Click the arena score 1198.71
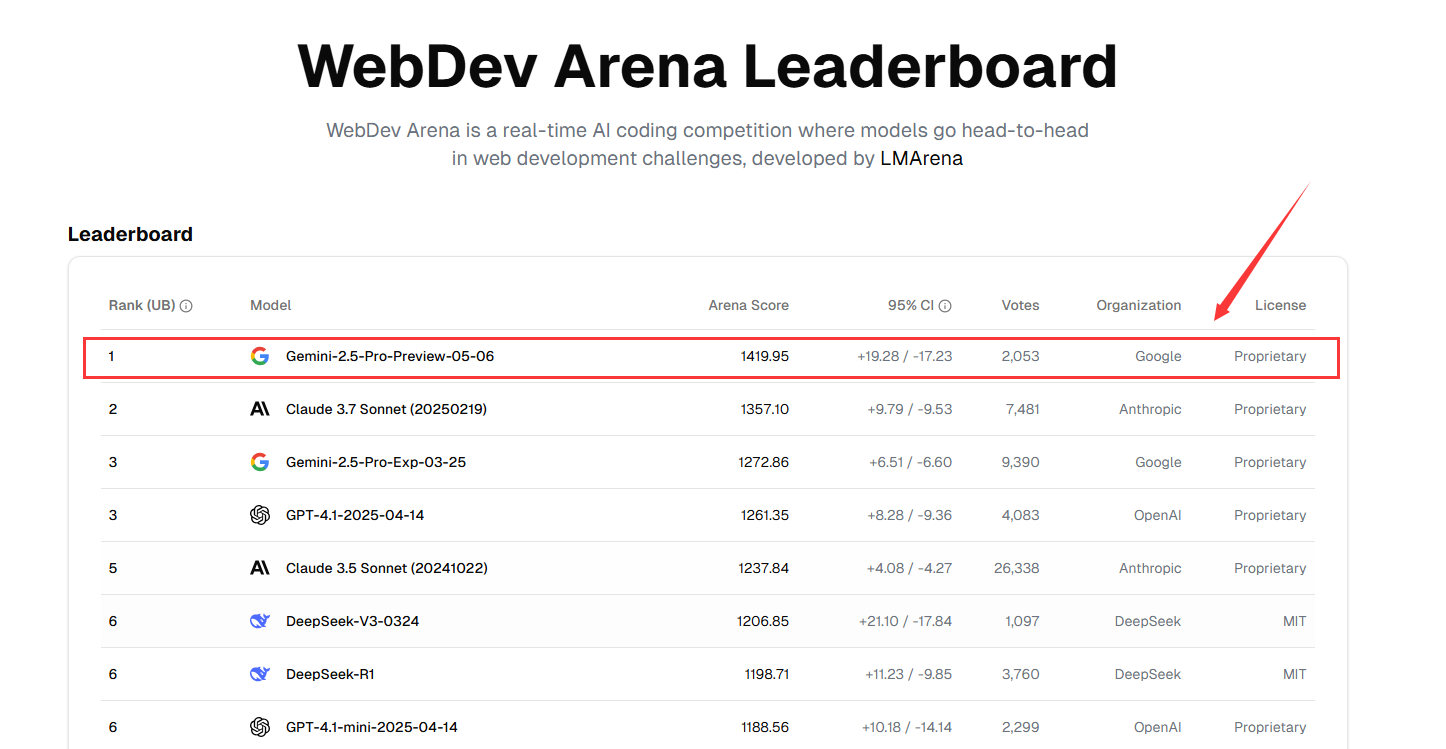 click(x=767, y=674)
